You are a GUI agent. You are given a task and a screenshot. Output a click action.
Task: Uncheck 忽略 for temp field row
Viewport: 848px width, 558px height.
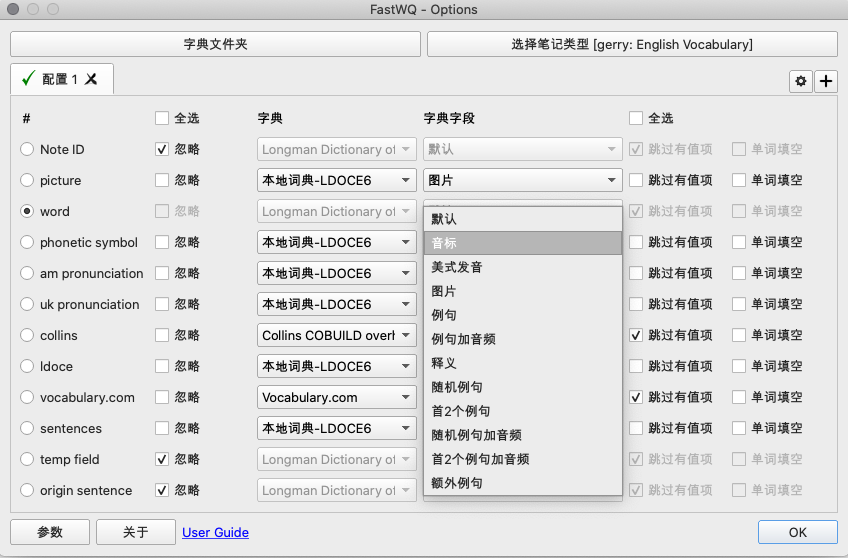pos(162,459)
